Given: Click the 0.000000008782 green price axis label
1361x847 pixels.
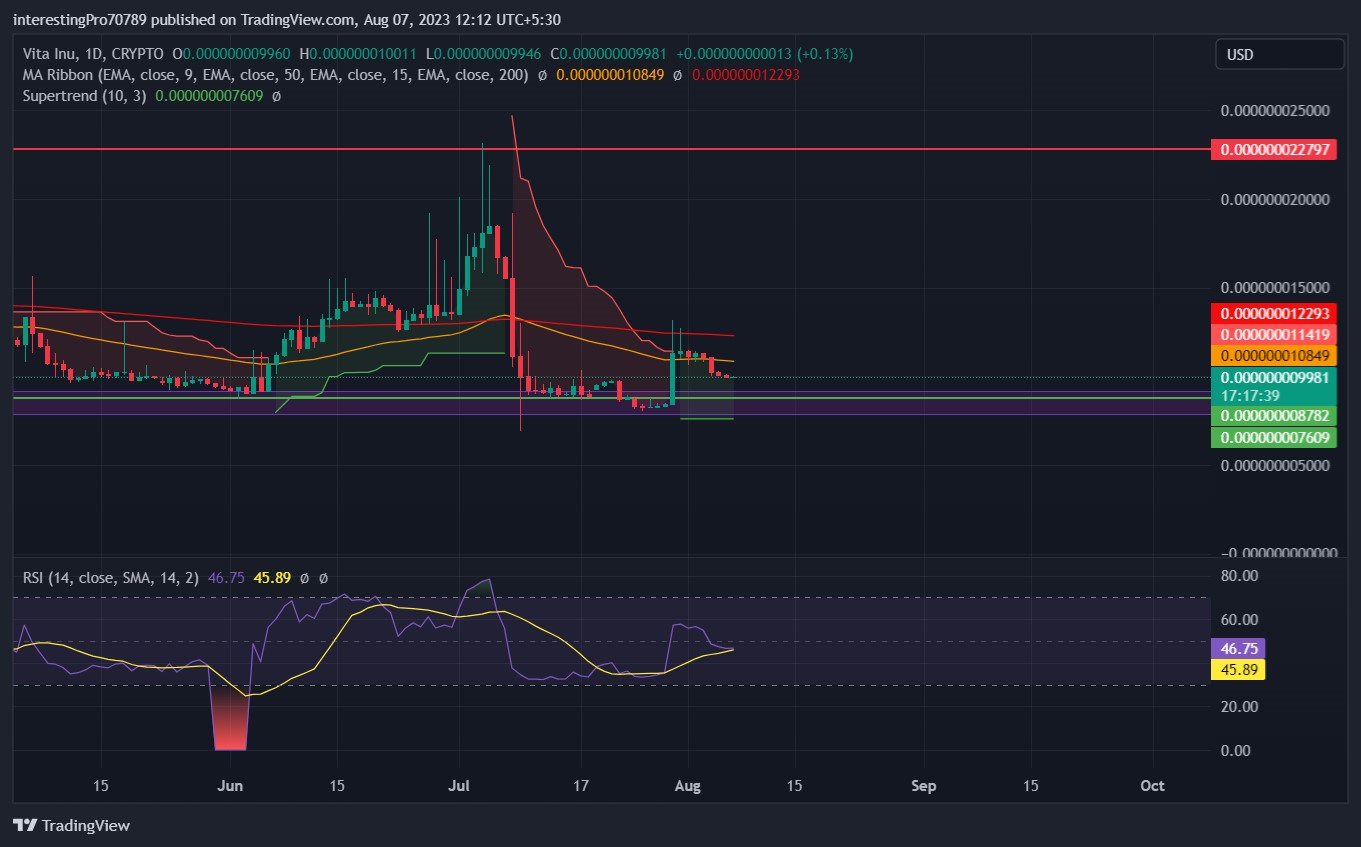Looking at the screenshot, I should [x=1272, y=415].
